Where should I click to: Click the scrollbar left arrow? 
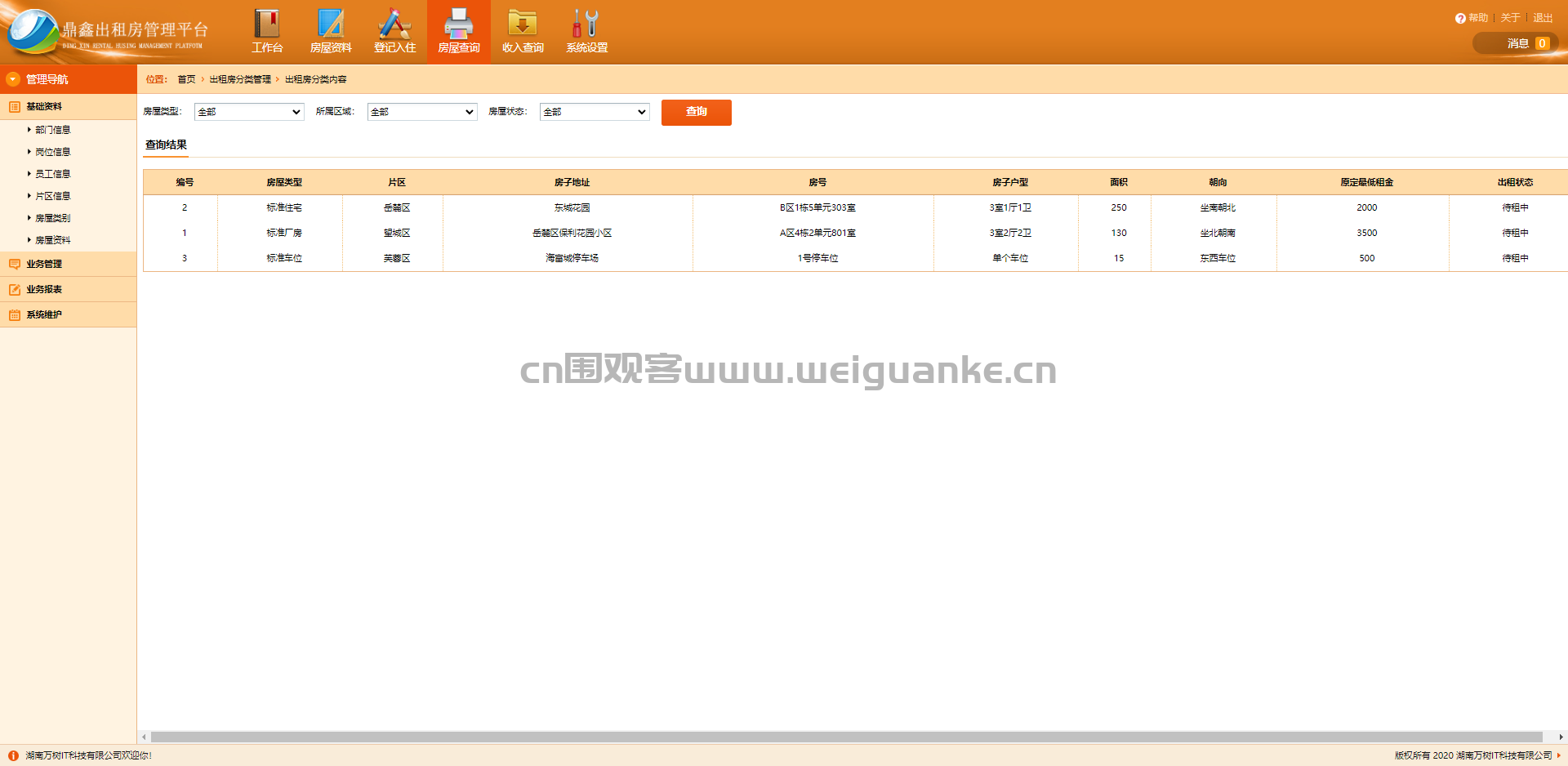pyautogui.click(x=145, y=737)
